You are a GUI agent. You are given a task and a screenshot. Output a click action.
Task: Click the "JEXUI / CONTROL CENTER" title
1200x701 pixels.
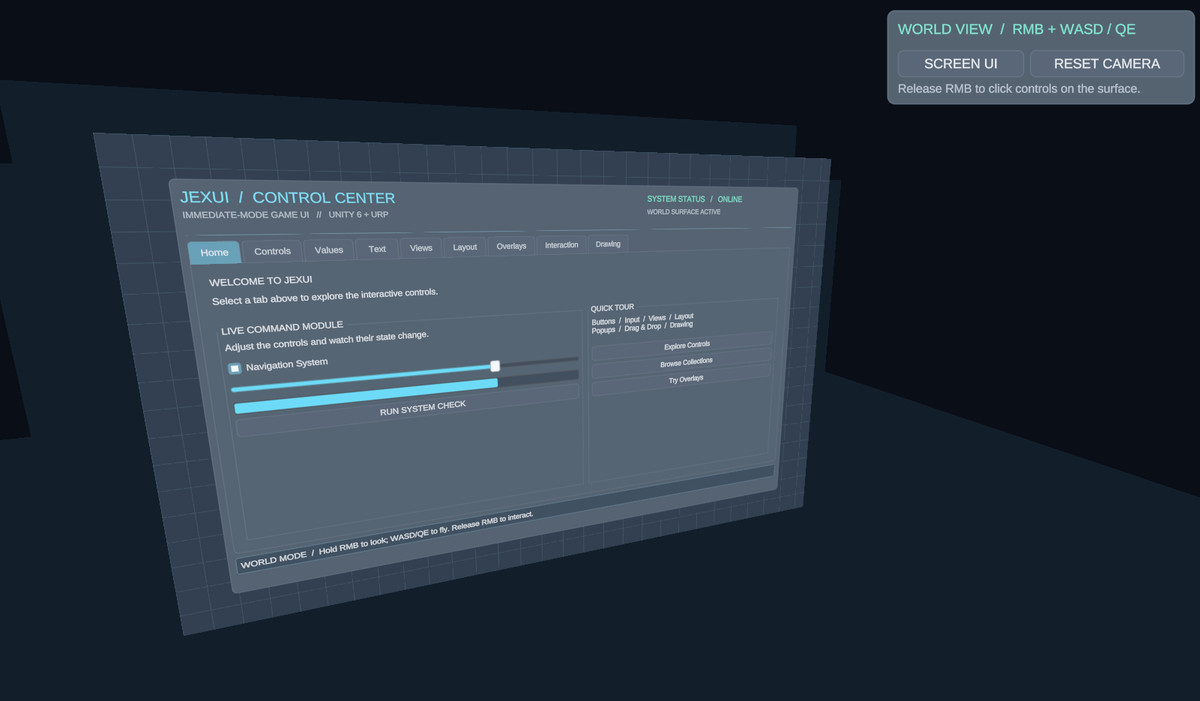coord(287,198)
